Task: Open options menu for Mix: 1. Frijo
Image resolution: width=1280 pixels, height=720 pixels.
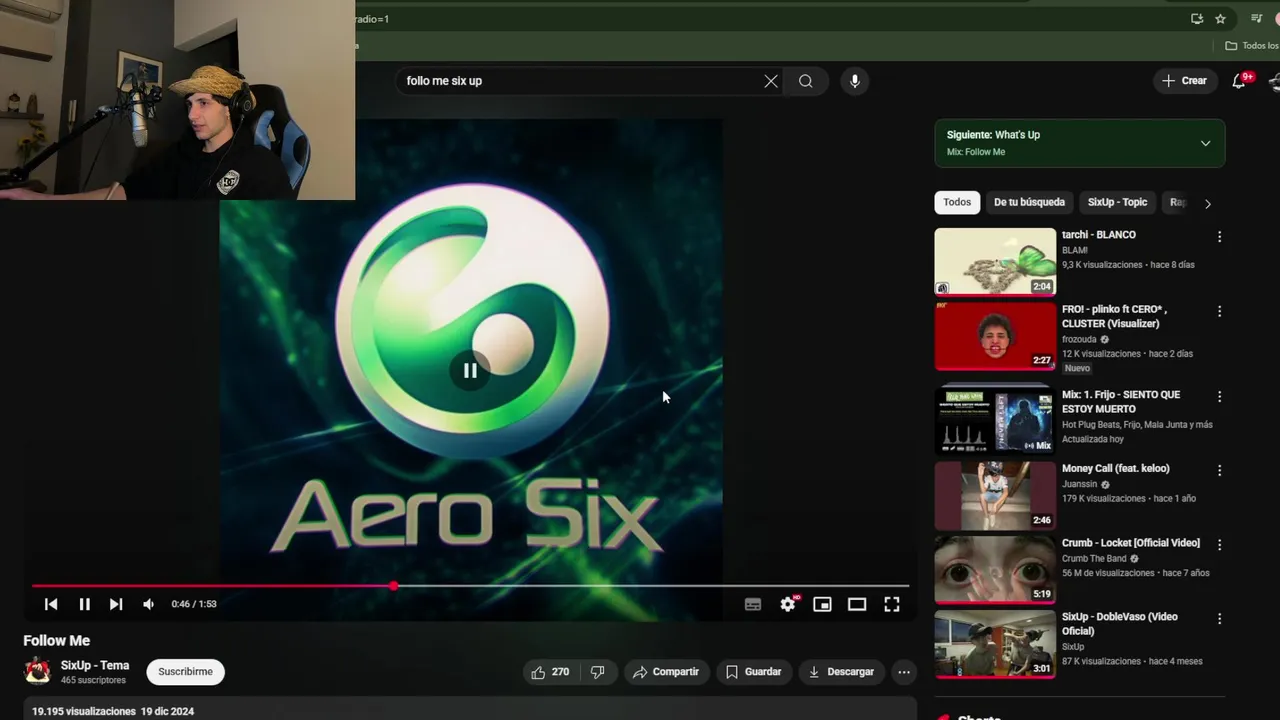Action: (1219, 397)
